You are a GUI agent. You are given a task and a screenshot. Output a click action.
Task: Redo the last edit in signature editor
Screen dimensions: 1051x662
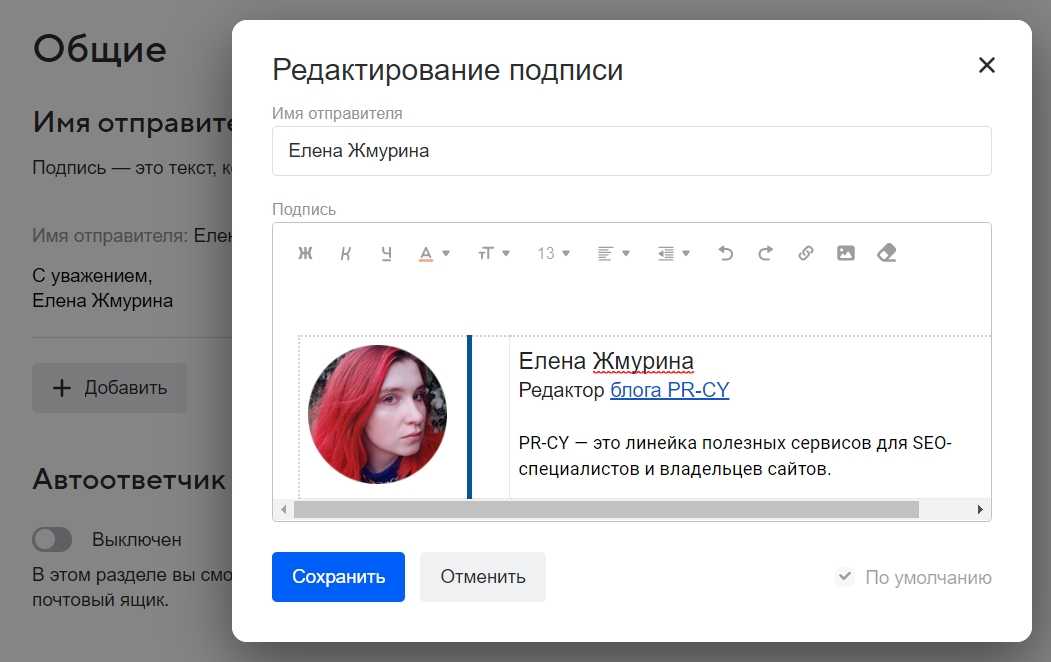click(766, 254)
